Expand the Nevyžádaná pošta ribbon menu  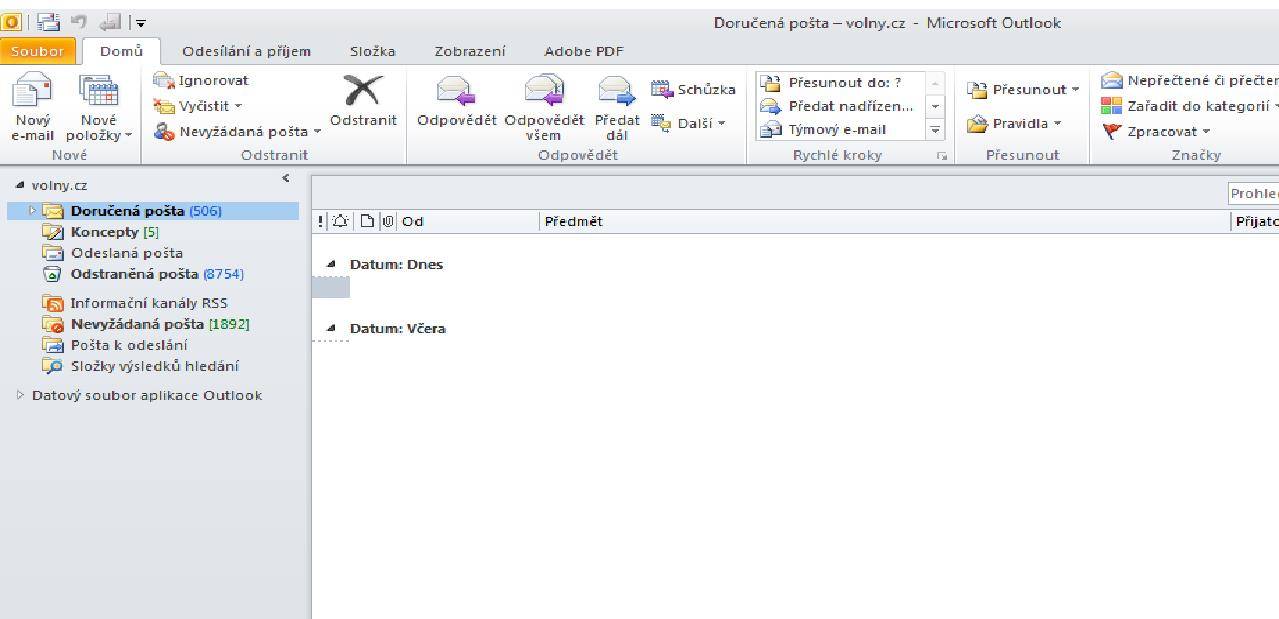click(x=237, y=130)
